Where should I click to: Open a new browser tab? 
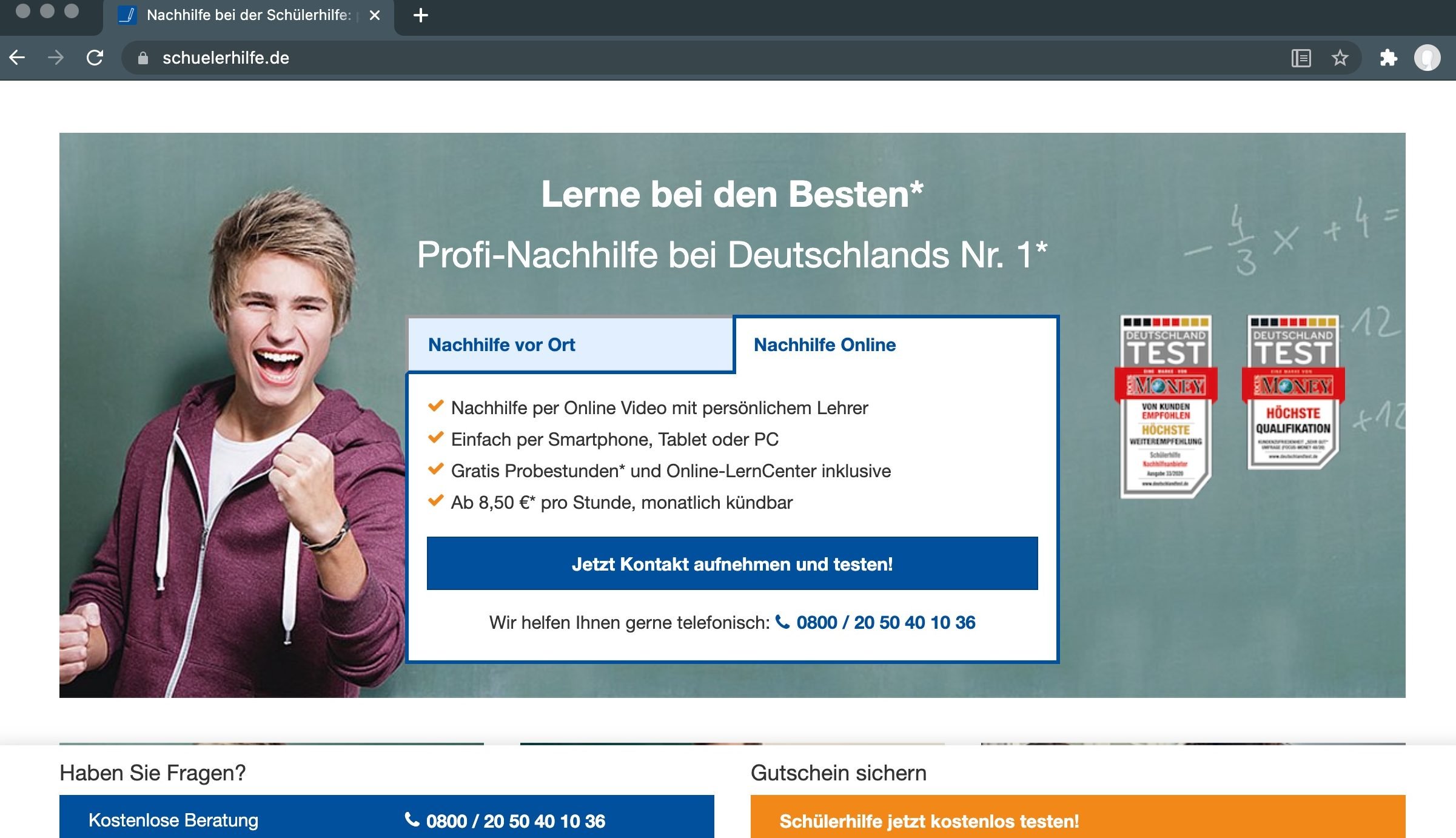(x=420, y=15)
